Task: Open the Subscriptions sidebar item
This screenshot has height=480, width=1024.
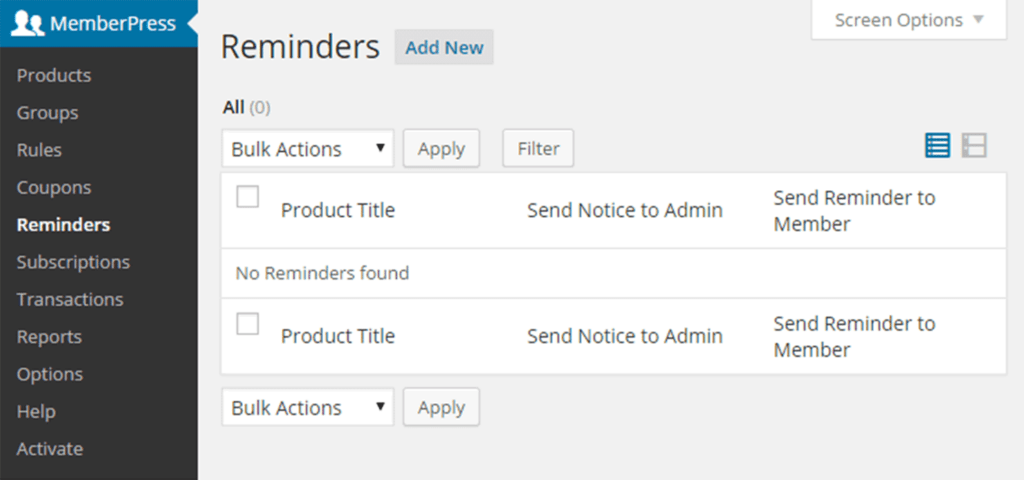Action: pos(73,263)
